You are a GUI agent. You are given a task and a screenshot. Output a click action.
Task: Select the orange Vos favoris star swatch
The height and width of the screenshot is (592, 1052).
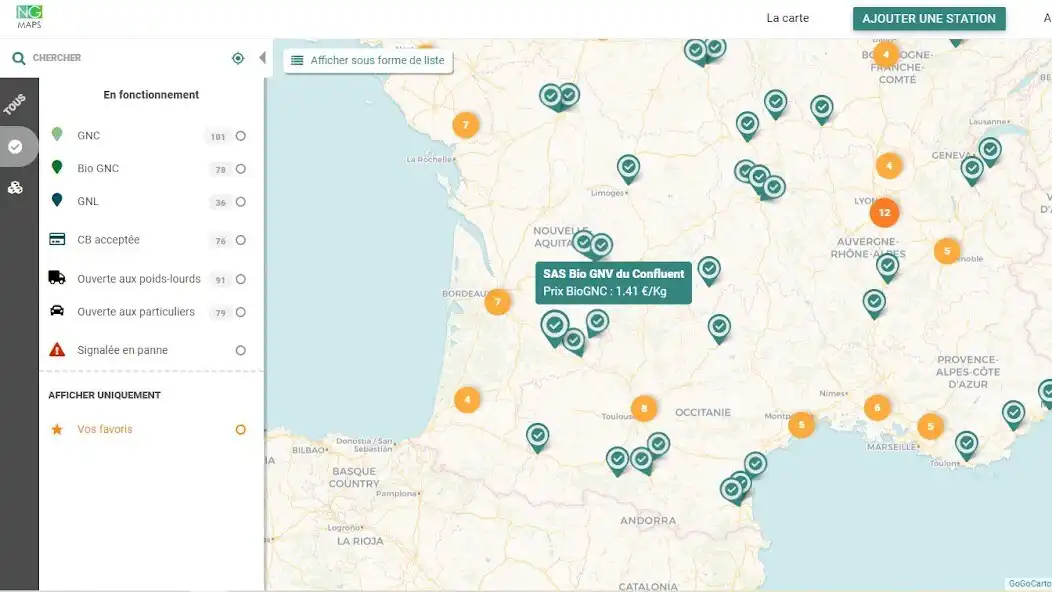click(x=58, y=428)
